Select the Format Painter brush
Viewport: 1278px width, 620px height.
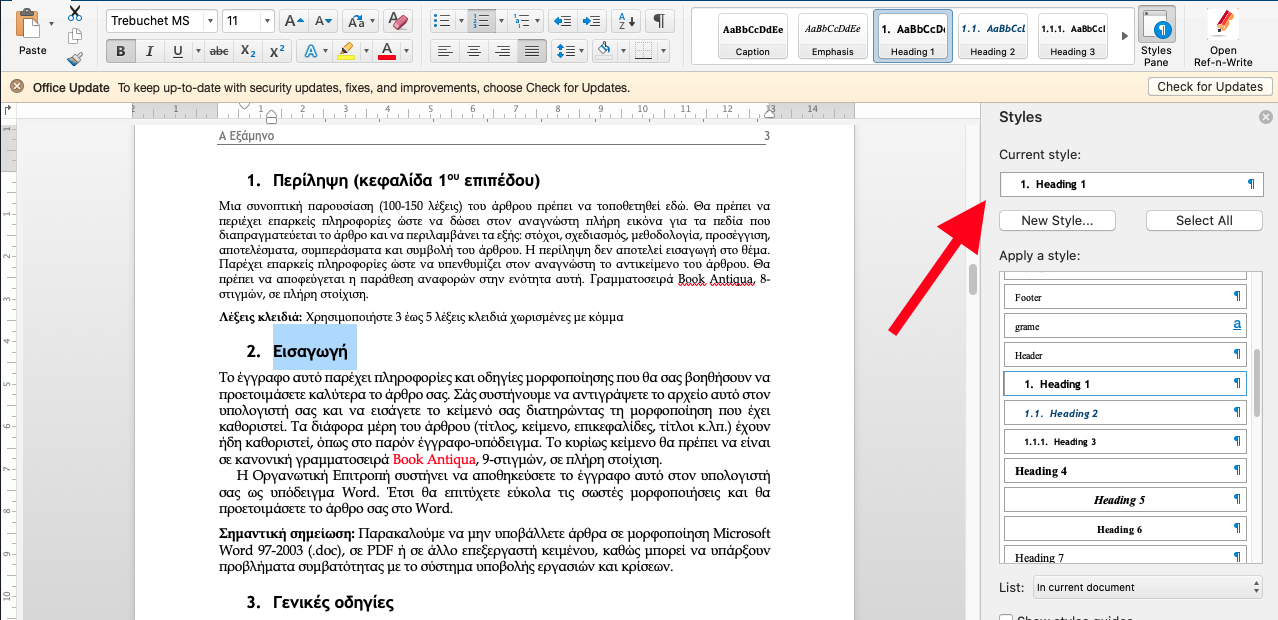click(76, 58)
